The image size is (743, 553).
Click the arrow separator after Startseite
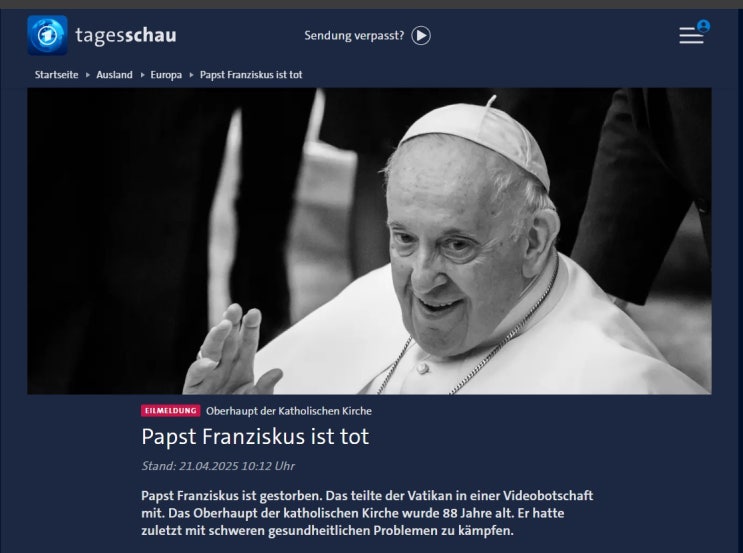pos(88,75)
